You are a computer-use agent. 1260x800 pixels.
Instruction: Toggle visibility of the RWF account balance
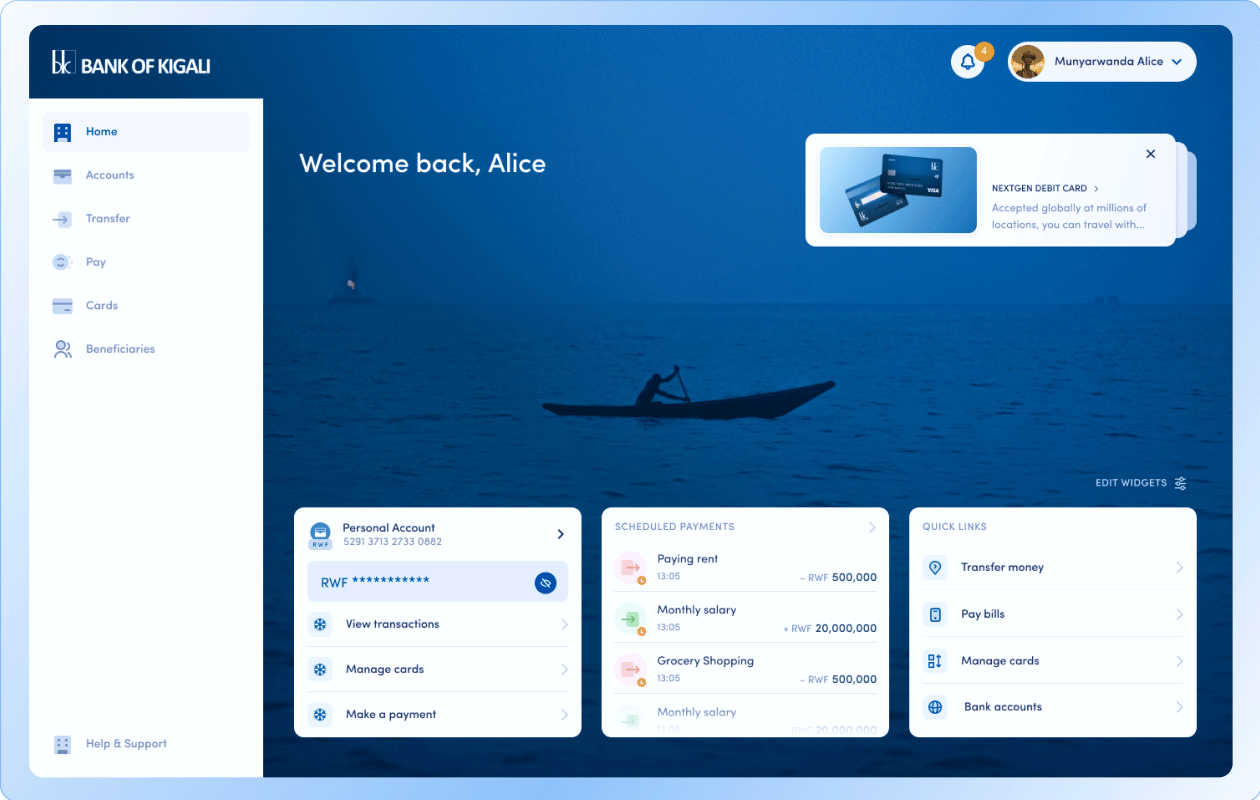click(544, 581)
